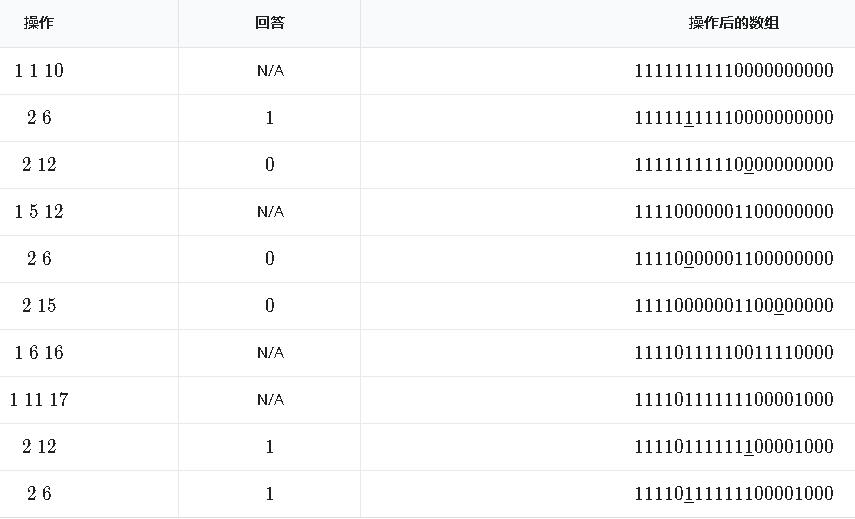The width and height of the screenshot is (855, 519).
Task: Click the 操作后的数组 column header
Action: [733, 23]
